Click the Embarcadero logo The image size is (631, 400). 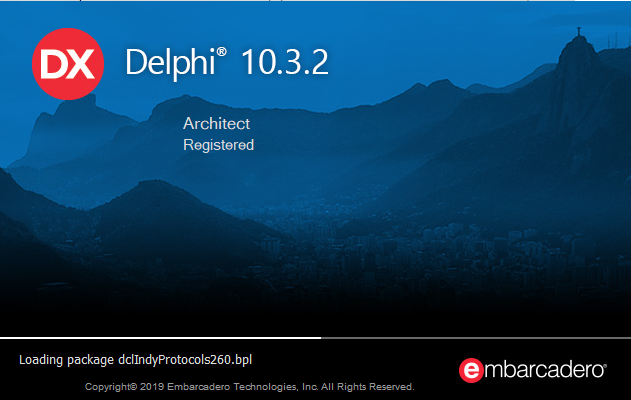(532, 370)
